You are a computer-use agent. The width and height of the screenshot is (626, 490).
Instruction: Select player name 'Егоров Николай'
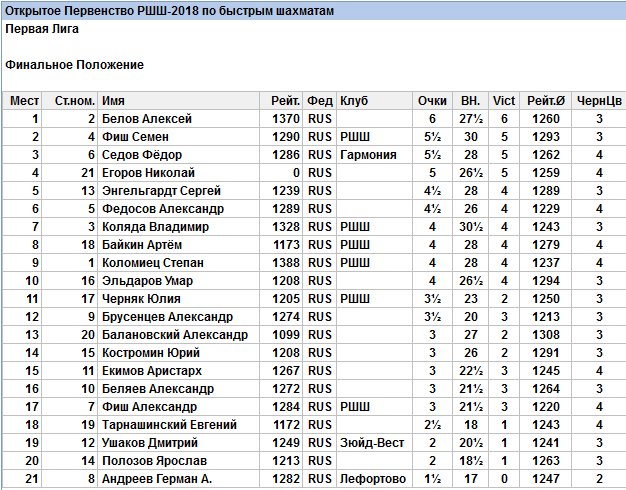(x=148, y=173)
